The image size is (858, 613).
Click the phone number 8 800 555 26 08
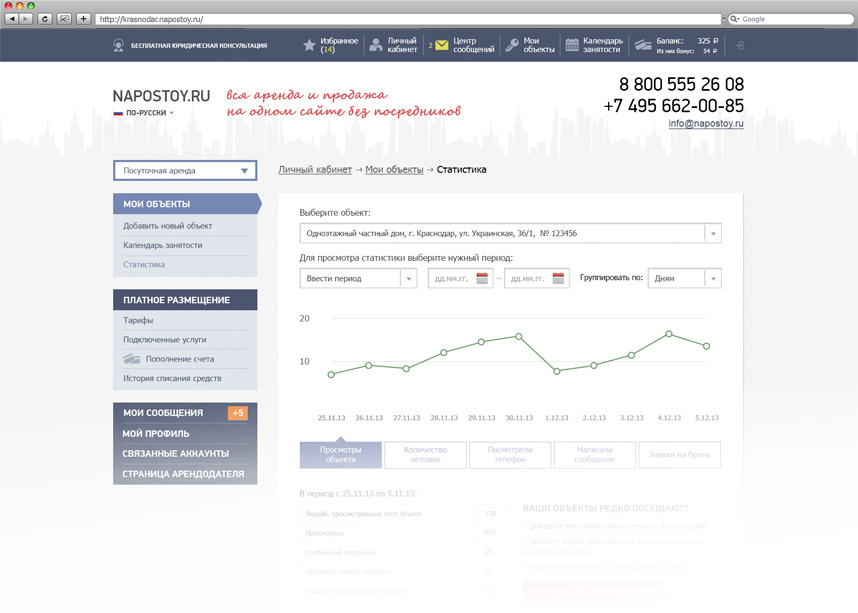point(681,84)
